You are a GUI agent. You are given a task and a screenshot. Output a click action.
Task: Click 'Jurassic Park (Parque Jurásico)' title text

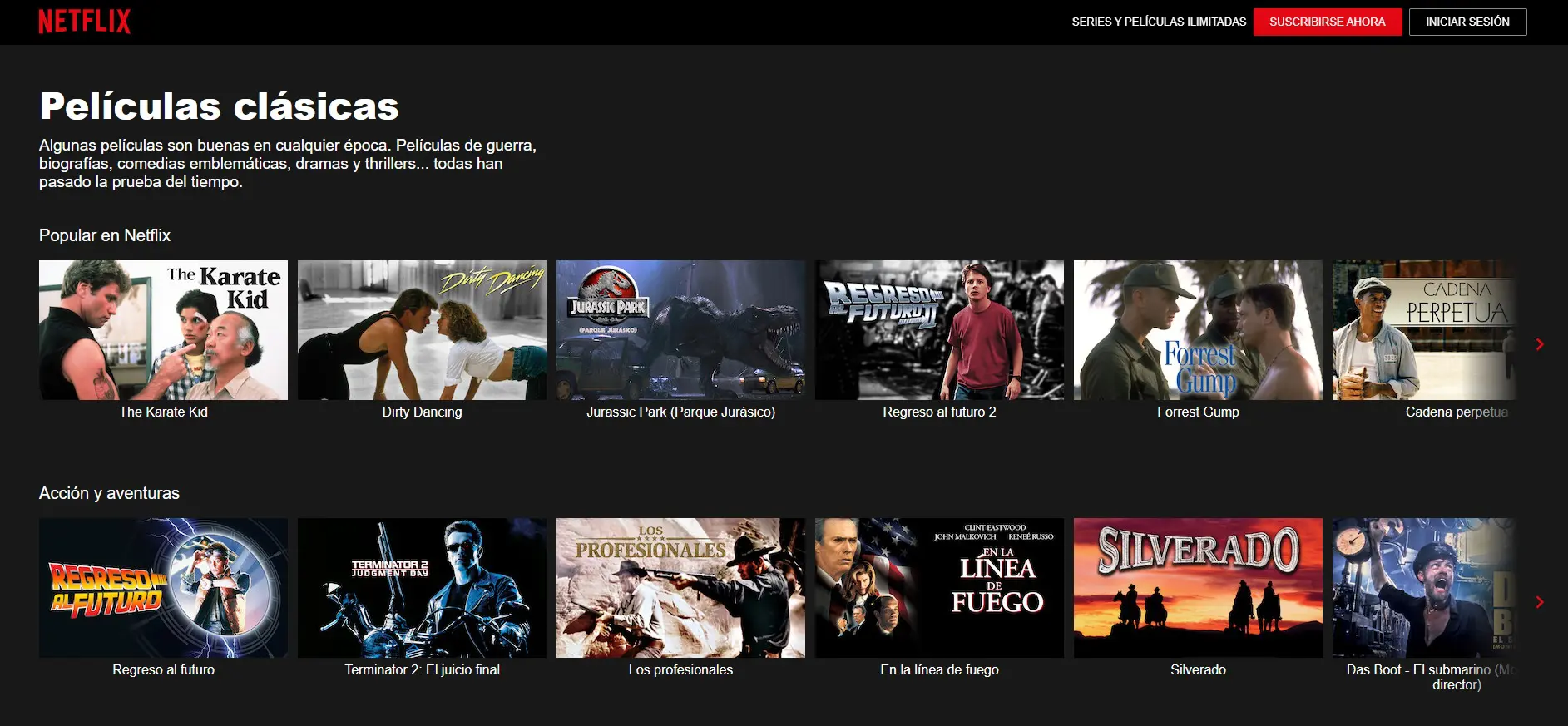680,412
